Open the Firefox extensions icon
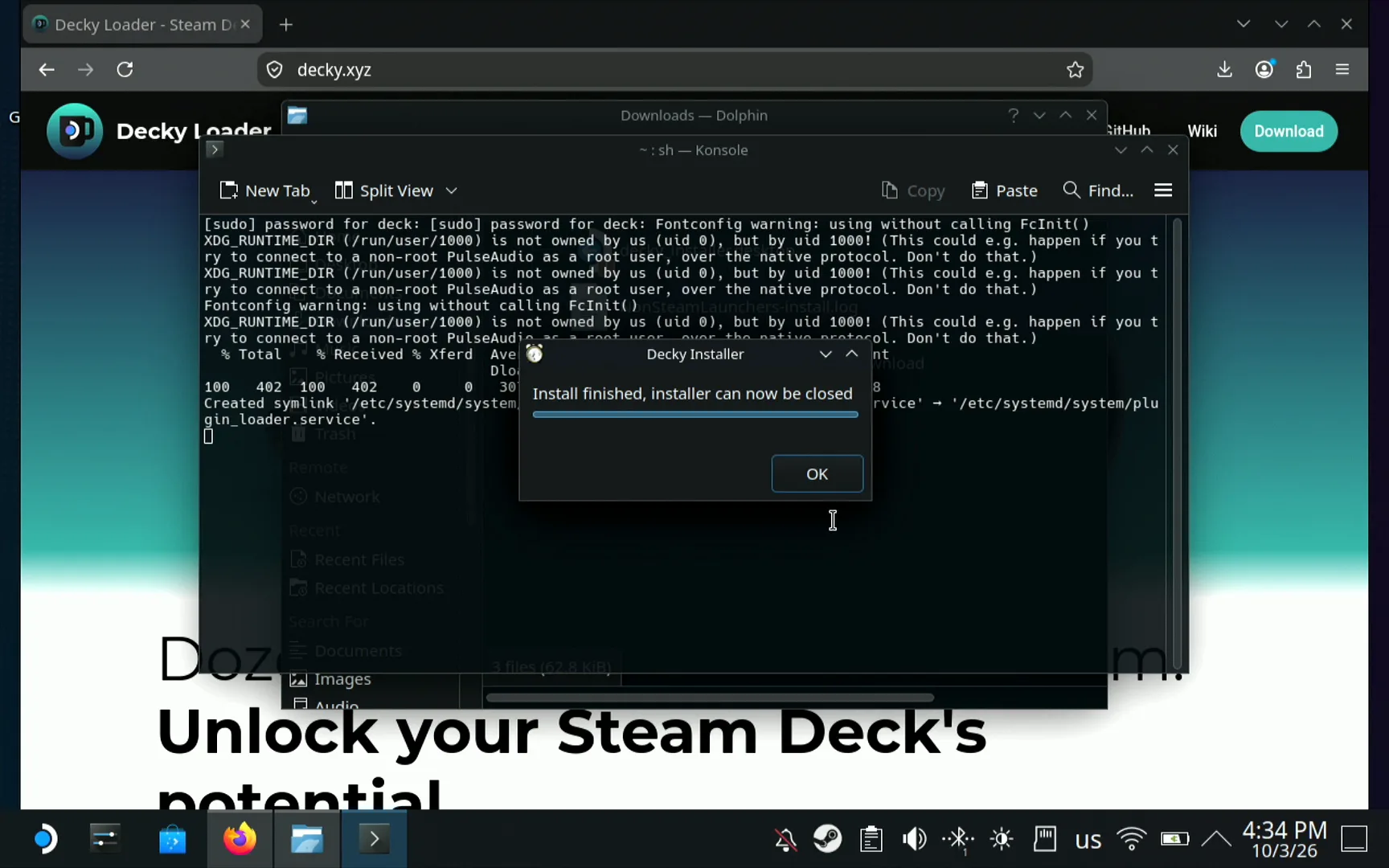This screenshot has height=868, width=1389. coord(1303,70)
